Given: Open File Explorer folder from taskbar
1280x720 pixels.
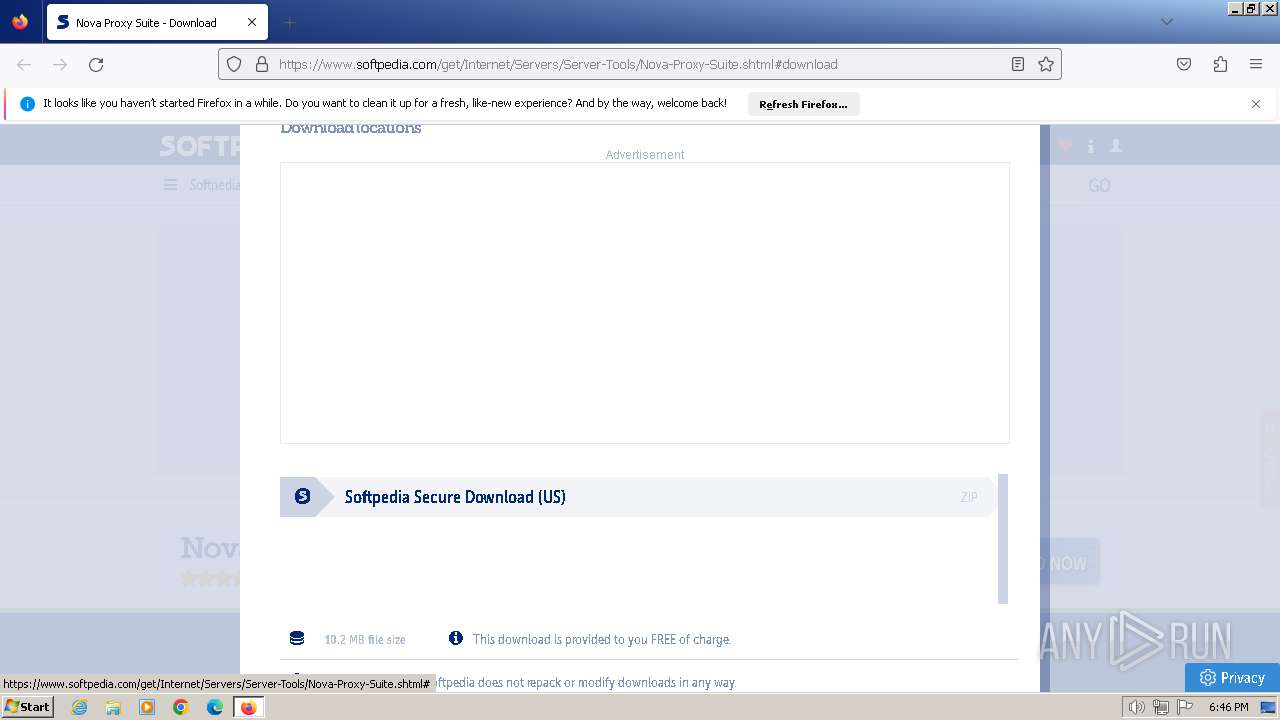Looking at the screenshot, I should point(113,707).
